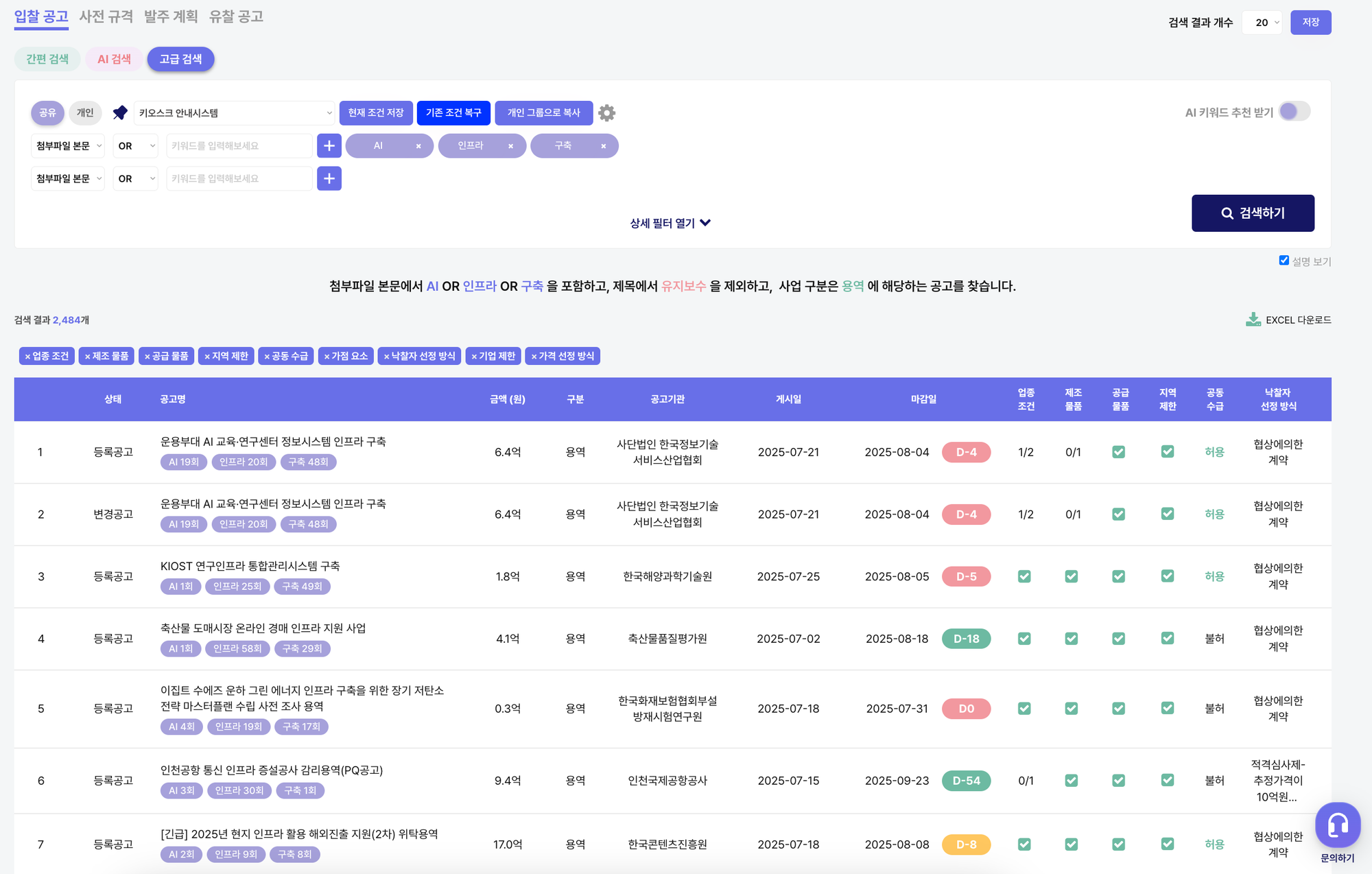The image size is (1372, 874).
Task: Remove the 업종 조건 column tag
Action: tap(27, 357)
